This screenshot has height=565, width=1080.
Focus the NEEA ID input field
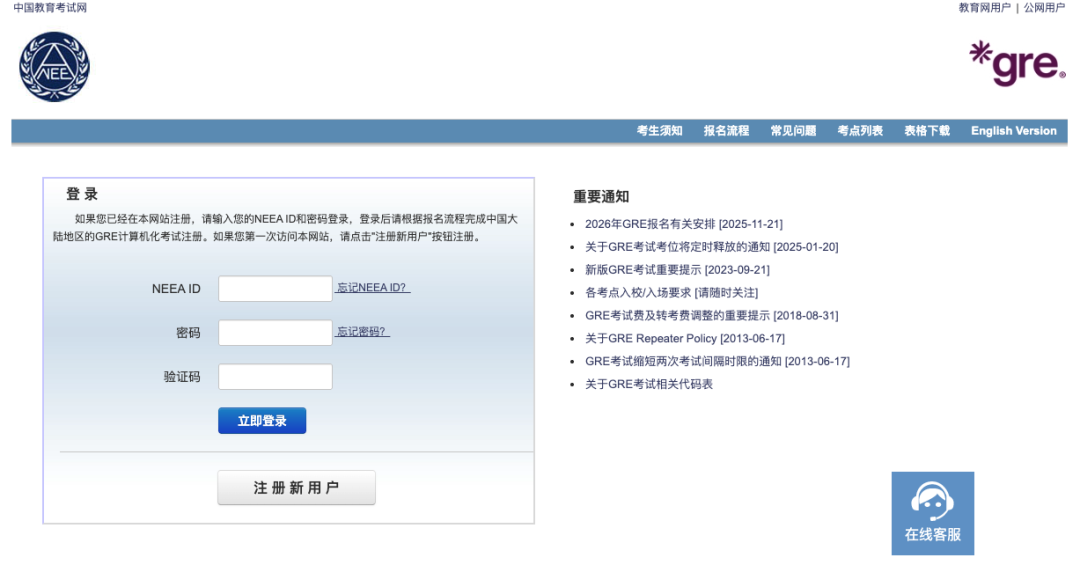(276, 289)
